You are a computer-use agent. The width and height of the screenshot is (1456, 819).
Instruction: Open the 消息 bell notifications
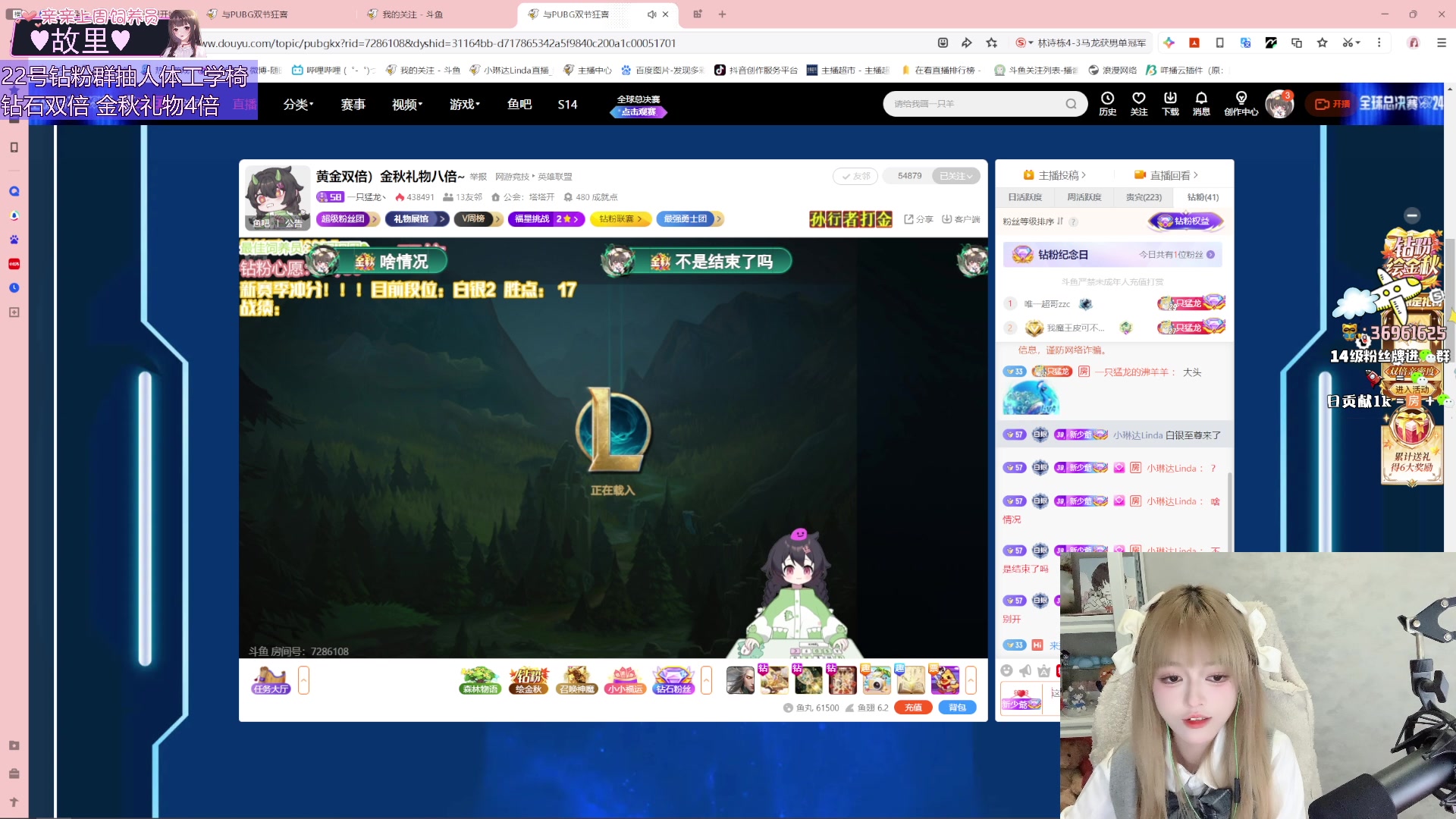(x=1201, y=103)
